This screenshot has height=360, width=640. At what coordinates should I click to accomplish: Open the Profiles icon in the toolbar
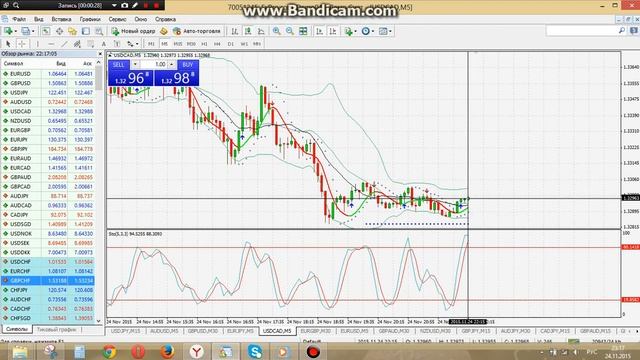25,31
